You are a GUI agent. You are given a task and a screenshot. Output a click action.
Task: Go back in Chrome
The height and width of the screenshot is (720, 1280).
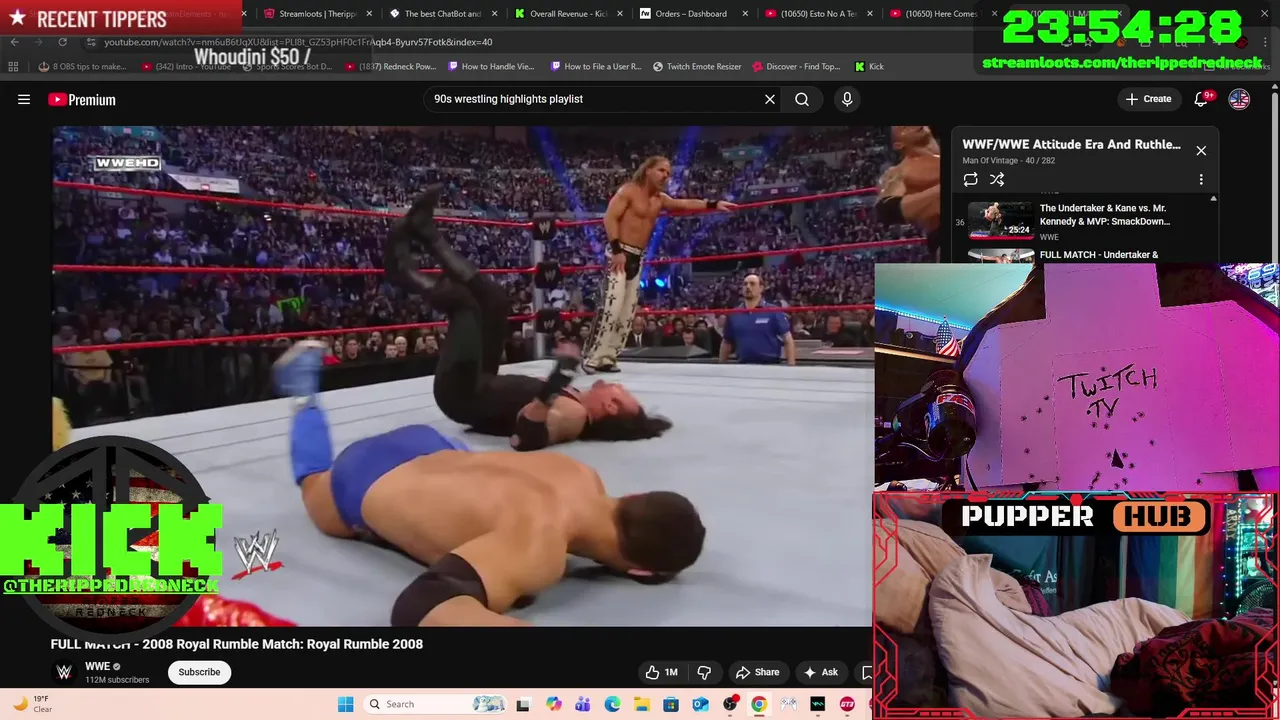click(14, 42)
